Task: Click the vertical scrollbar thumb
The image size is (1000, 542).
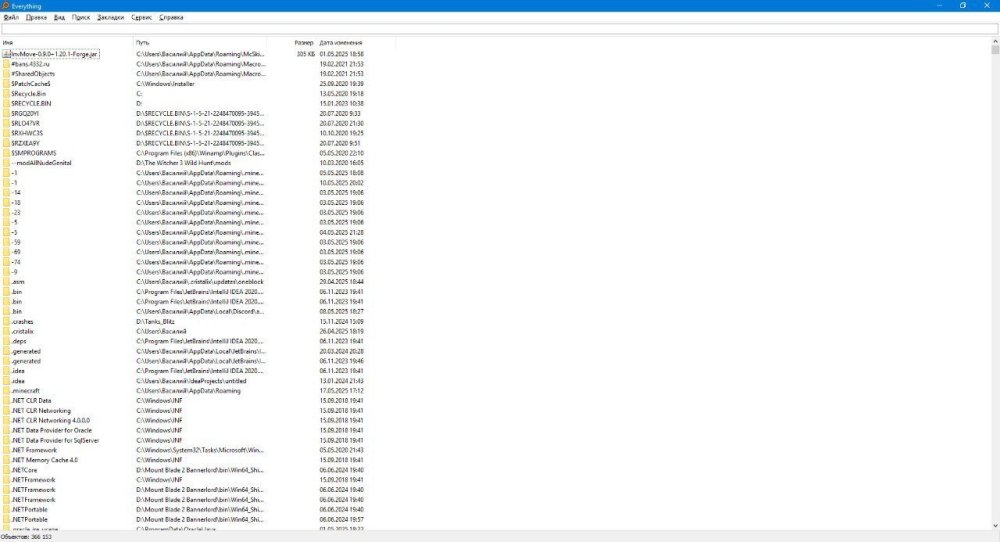Action: tap(995, 50)
